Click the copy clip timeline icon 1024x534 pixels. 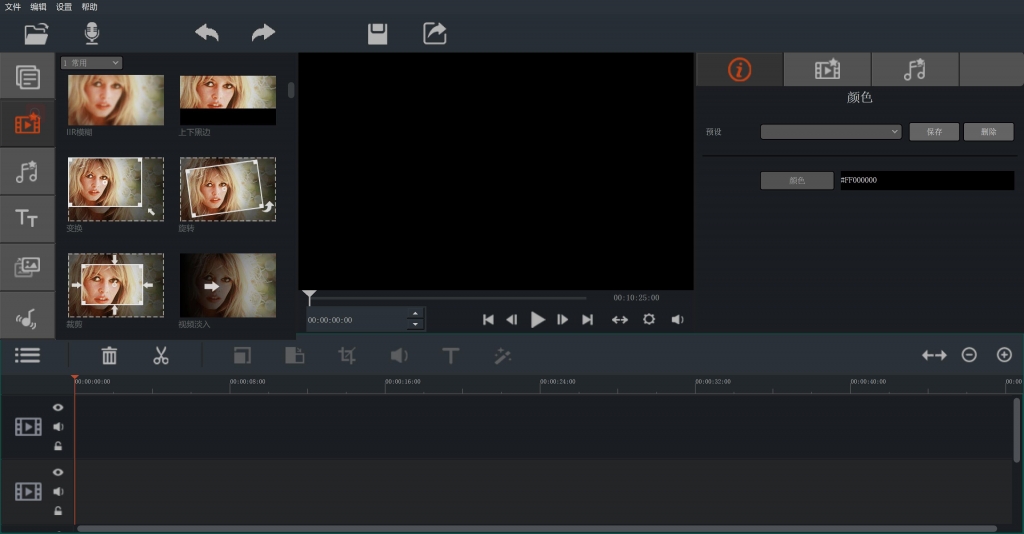point(242,355)
